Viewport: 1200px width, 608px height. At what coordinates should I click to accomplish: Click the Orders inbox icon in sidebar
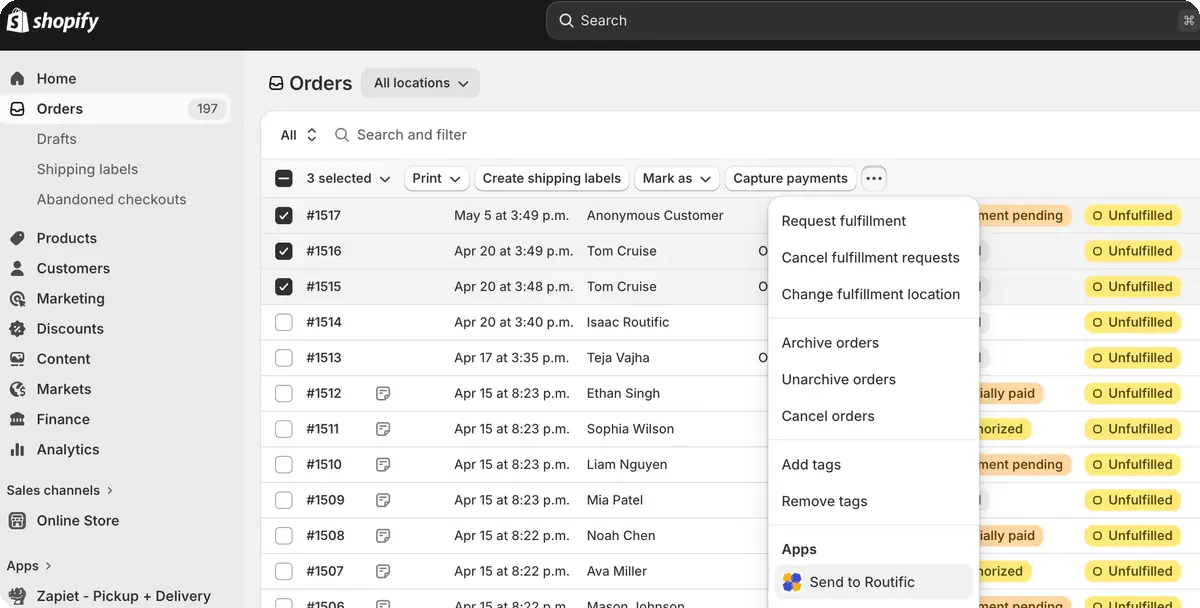click(x=17, y=108)
